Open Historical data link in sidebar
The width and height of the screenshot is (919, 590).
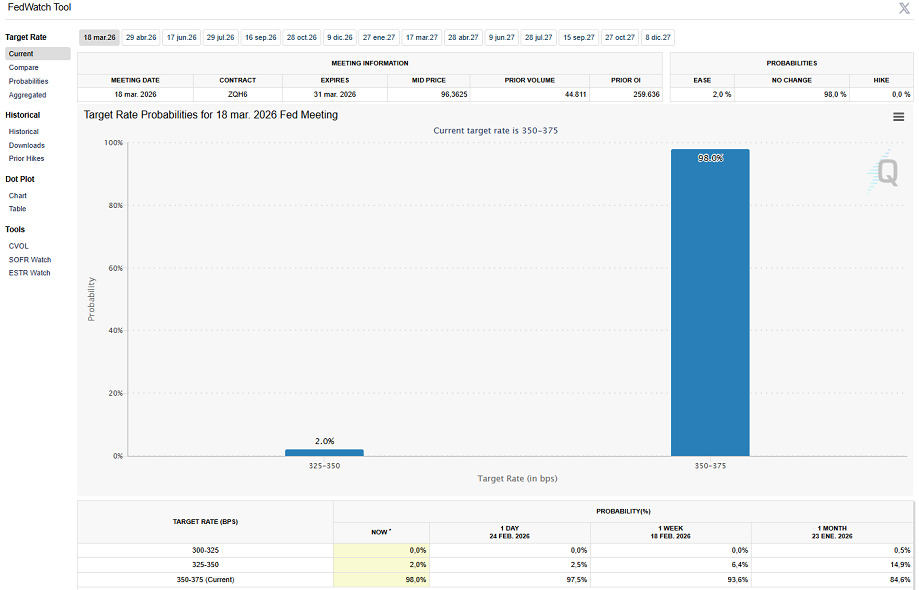tap(24, 132)
